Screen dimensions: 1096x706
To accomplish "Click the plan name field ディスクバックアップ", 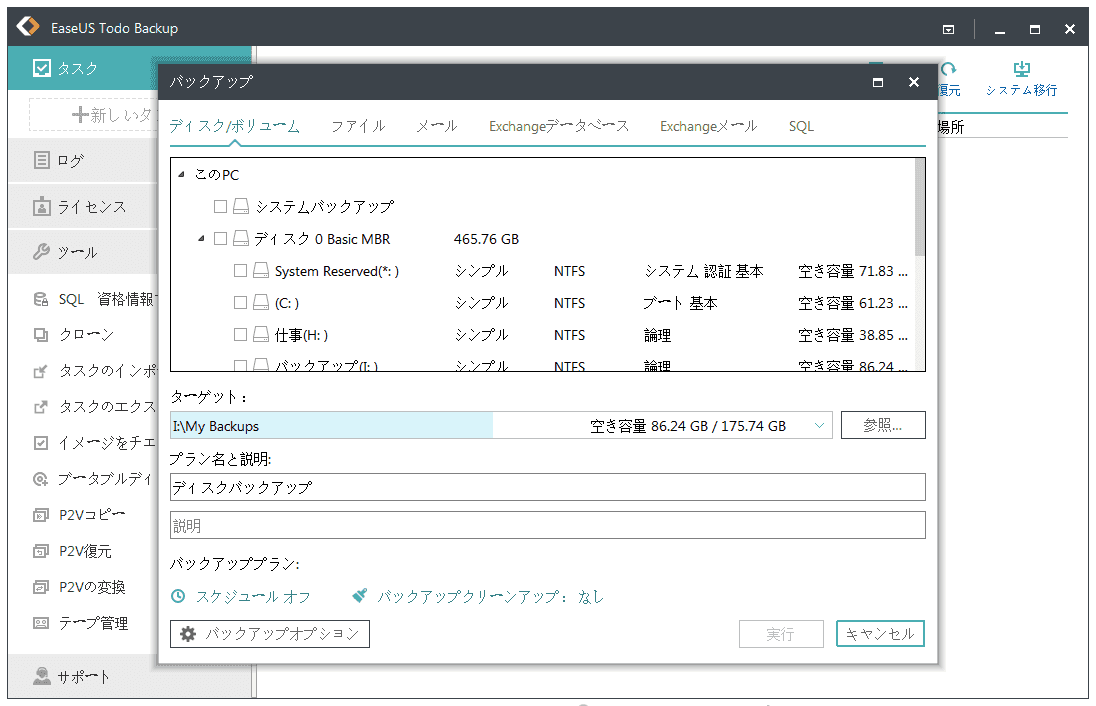I will (x=547, y=487).
